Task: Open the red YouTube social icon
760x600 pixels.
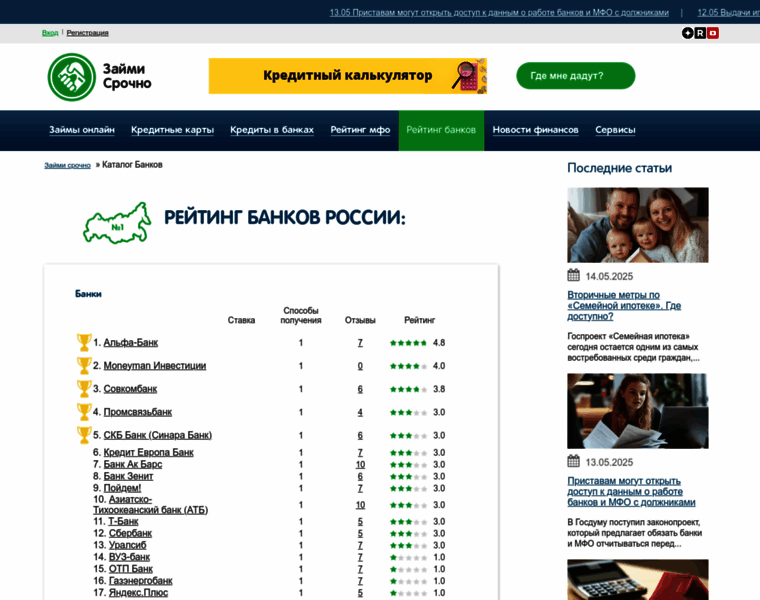Action: click(712, 33)
